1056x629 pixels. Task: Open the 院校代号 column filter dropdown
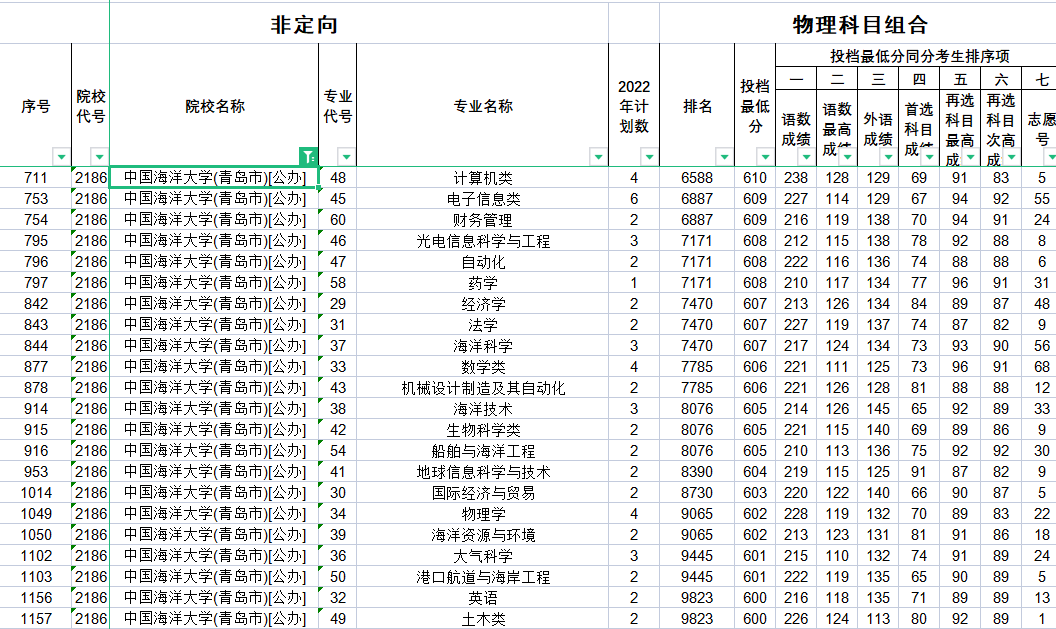(x=99, y=157)
